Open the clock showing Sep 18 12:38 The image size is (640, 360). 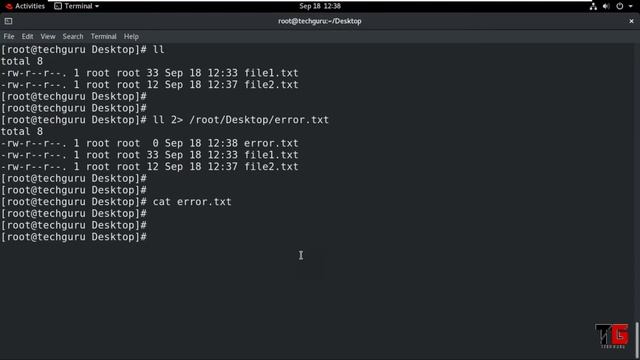coord(320,6)
